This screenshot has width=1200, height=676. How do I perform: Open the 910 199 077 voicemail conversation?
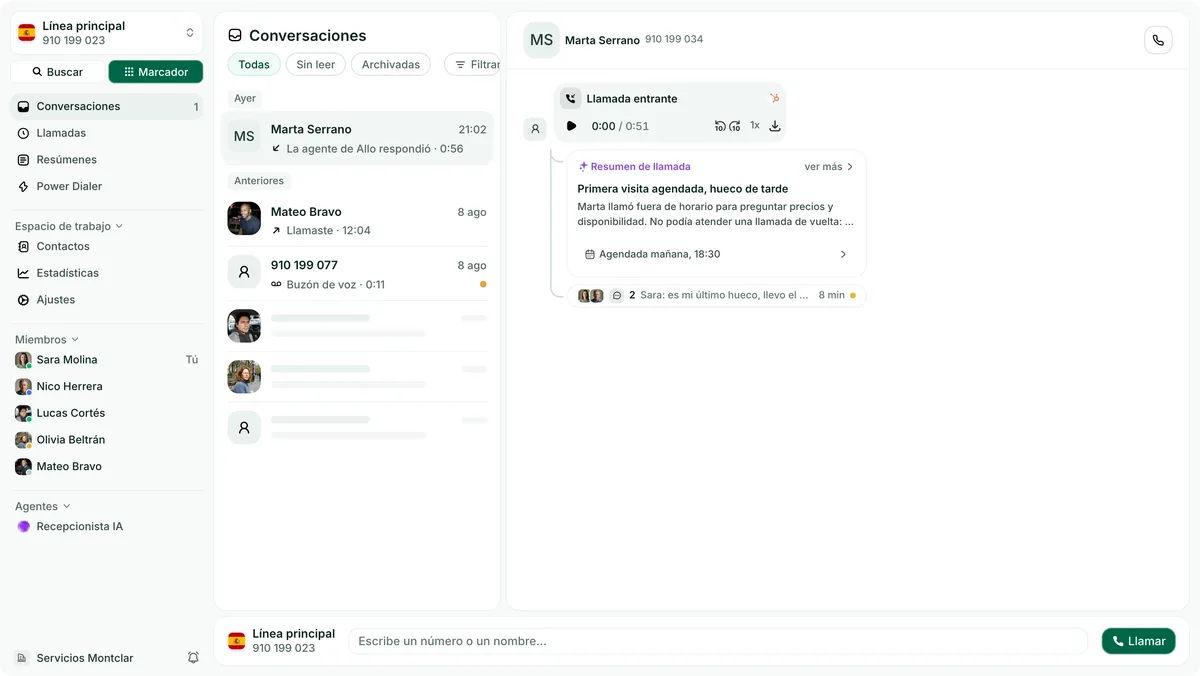tap(357, 274)
